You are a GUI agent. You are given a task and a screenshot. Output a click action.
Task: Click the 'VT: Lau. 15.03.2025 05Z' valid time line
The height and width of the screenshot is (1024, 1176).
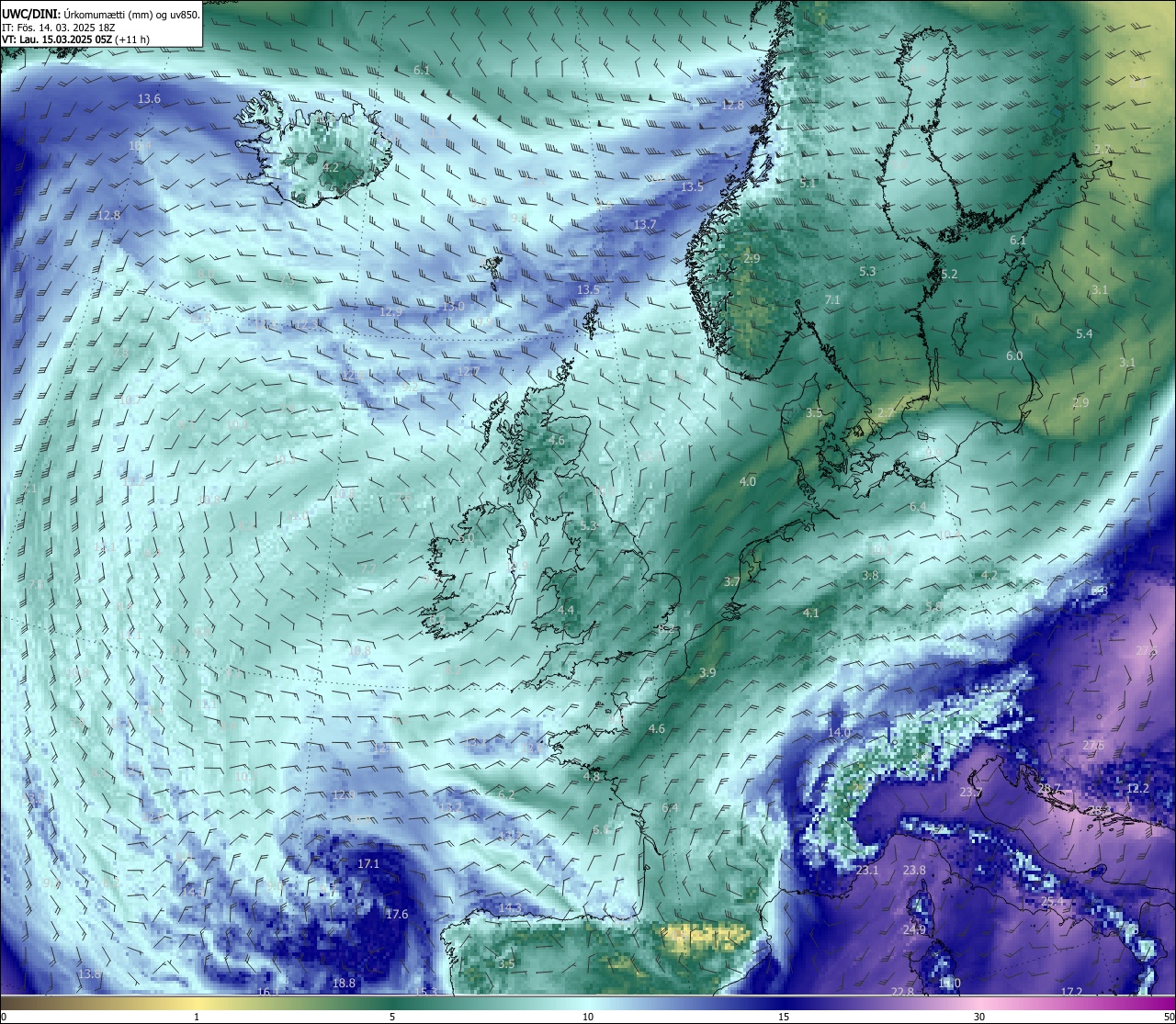[x=75, y=39]
